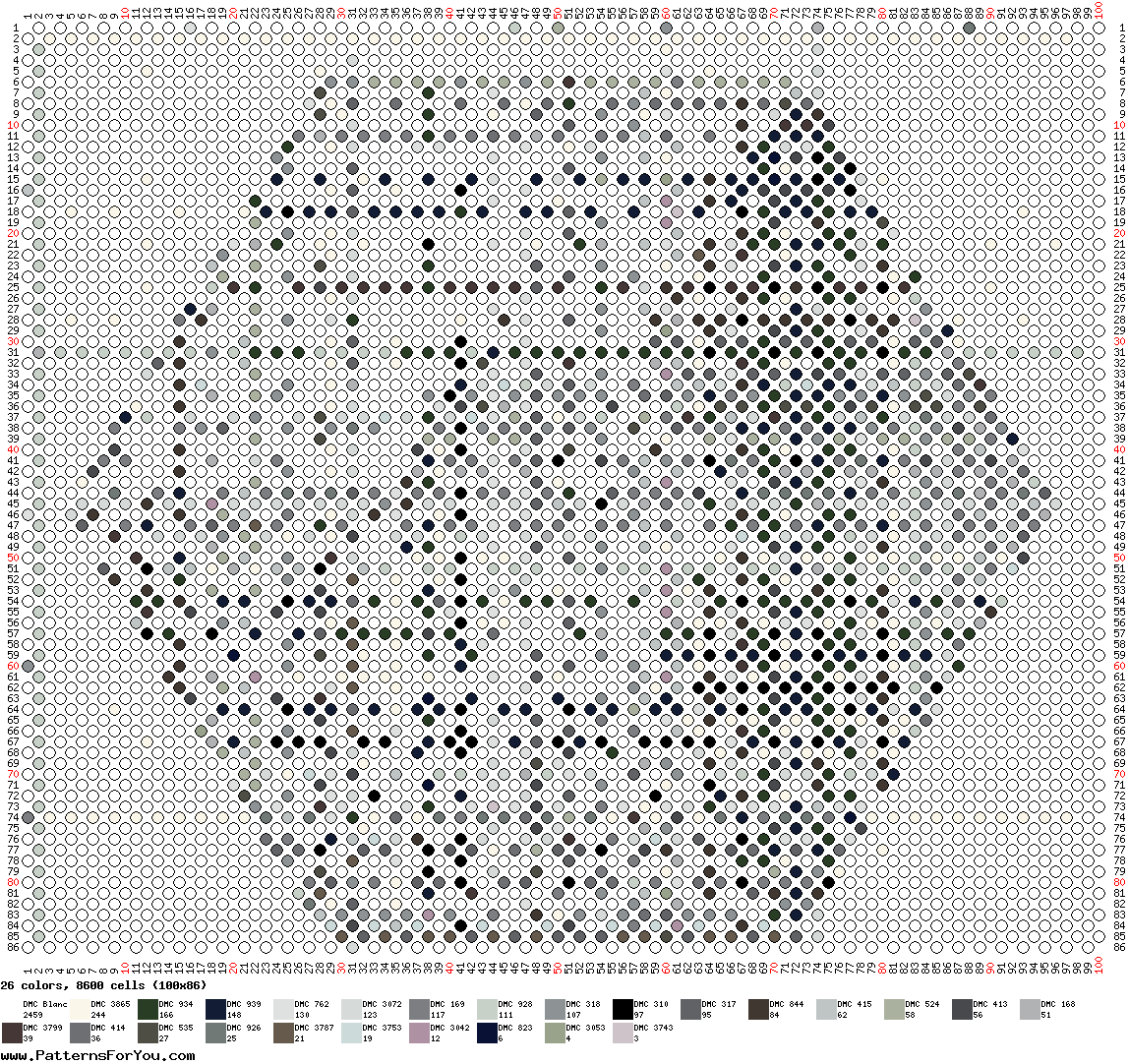The image size is (1129, 1064).
Task: Click the 'DMC 939' label text
Action: (243, 1004)
